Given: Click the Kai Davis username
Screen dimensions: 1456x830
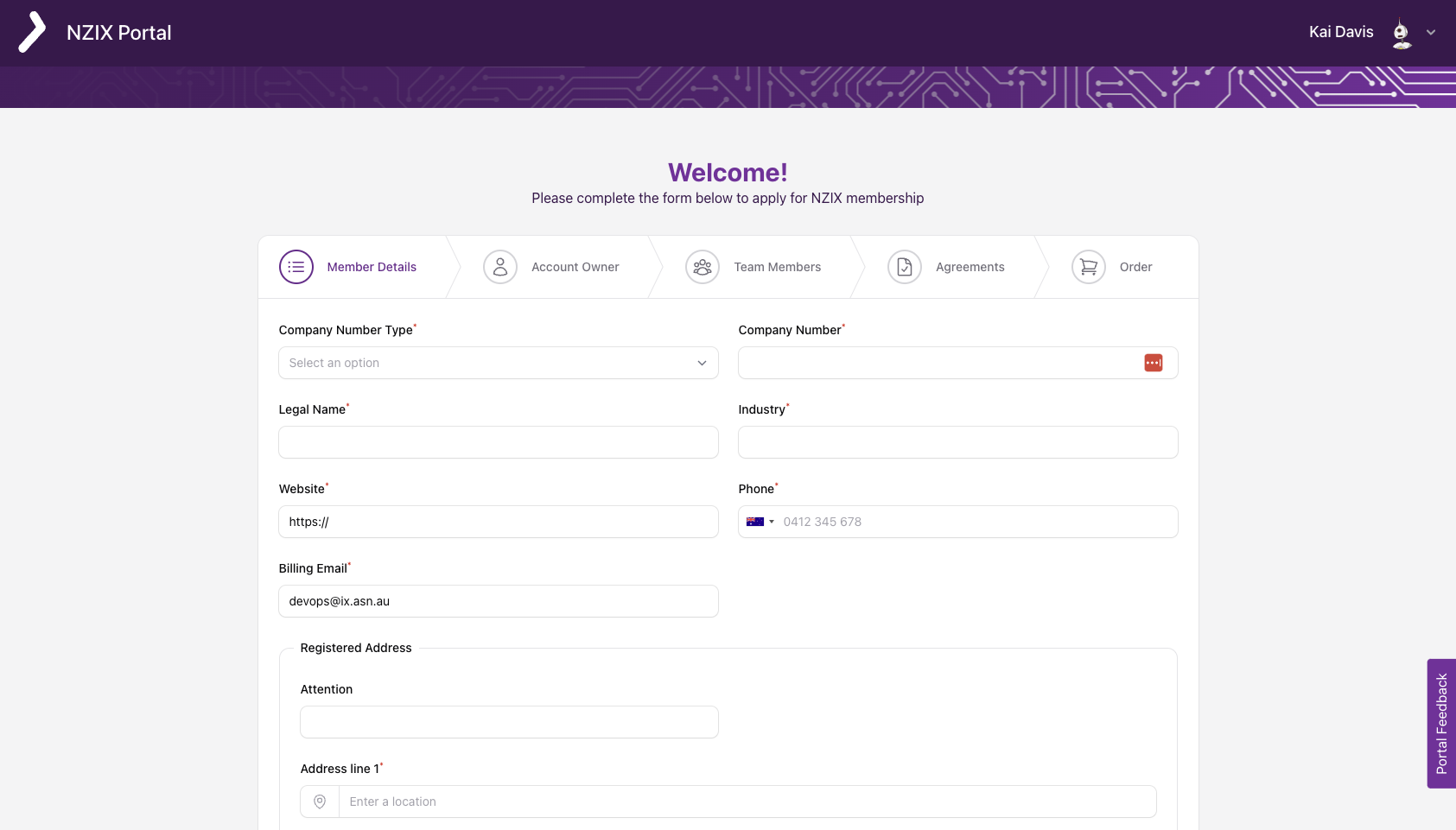Looking at the screenshot, I should point(1341,32).
